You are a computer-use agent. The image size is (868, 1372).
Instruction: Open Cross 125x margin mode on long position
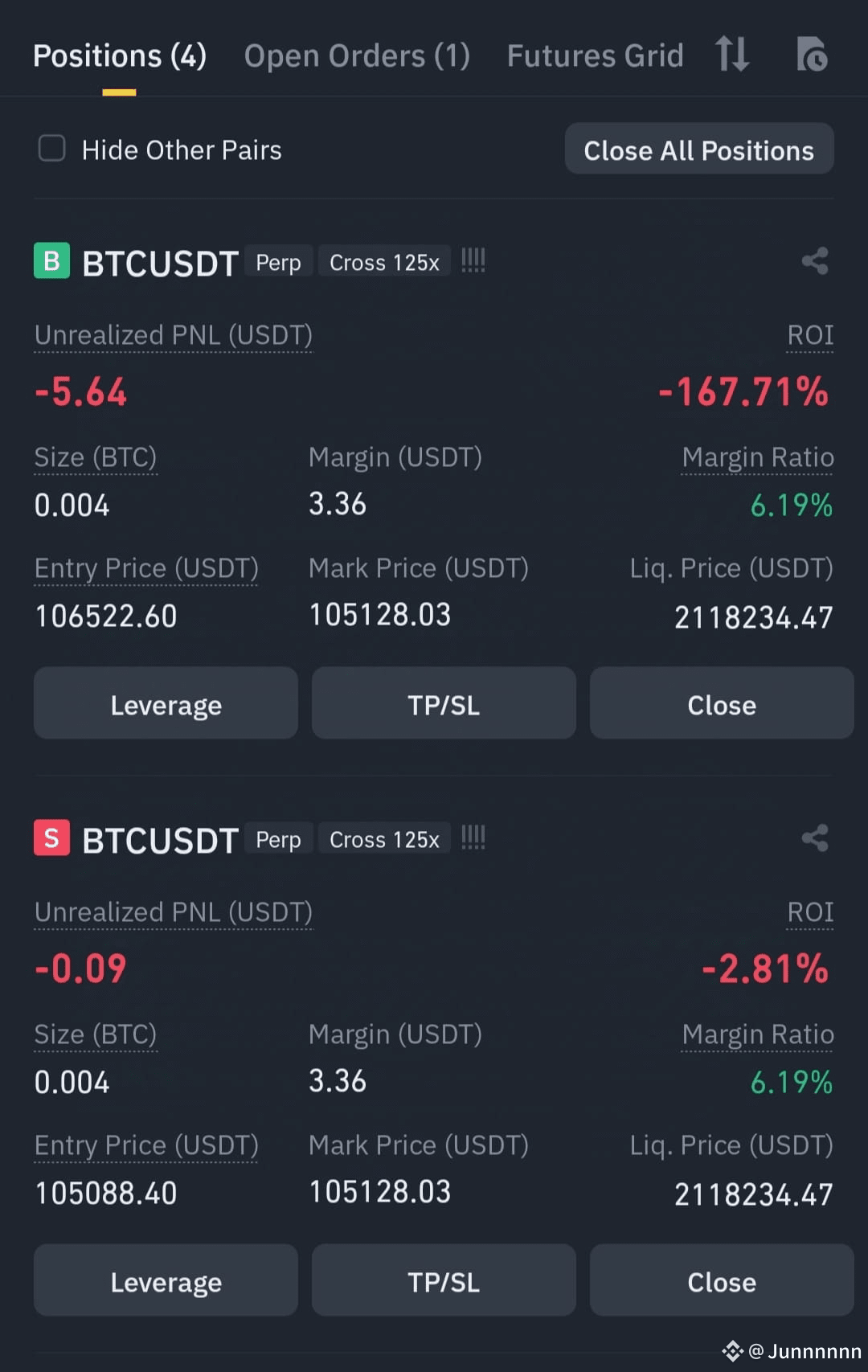[x=384, y=262]
